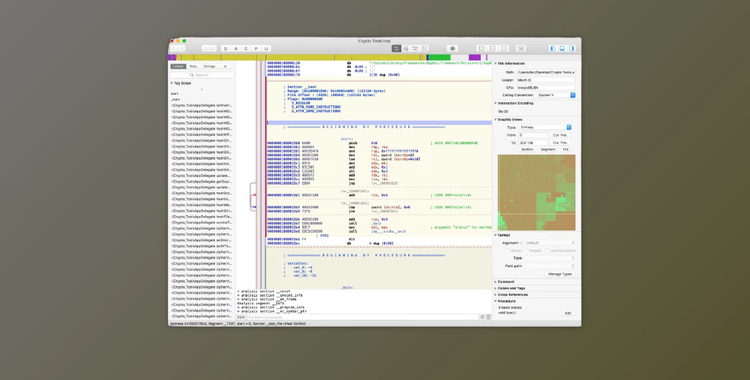Click the Segment button
The height and width of the screenshot is (380, 750).
point(548,149)
